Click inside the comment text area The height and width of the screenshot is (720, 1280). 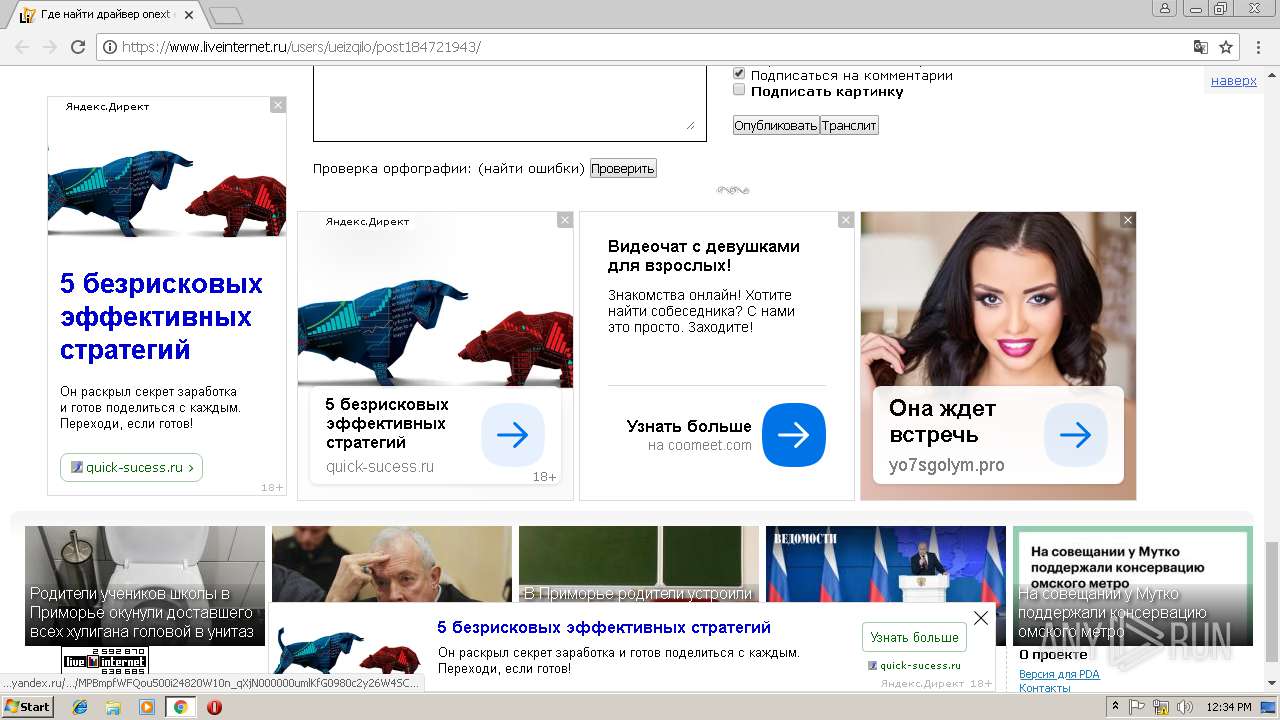[x=509, y=105]
